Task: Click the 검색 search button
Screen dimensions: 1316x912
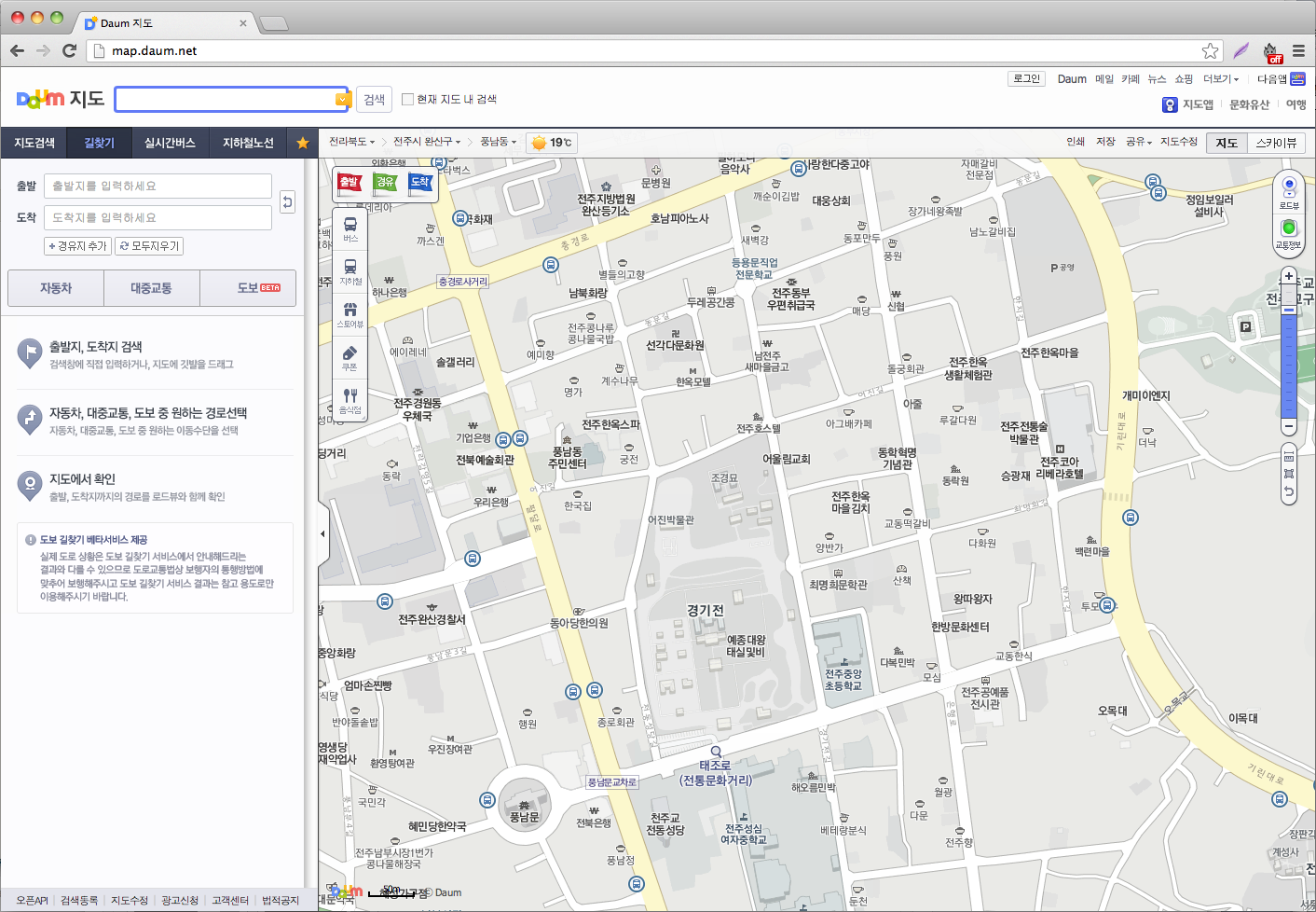Action: click(x=374, y=99)
